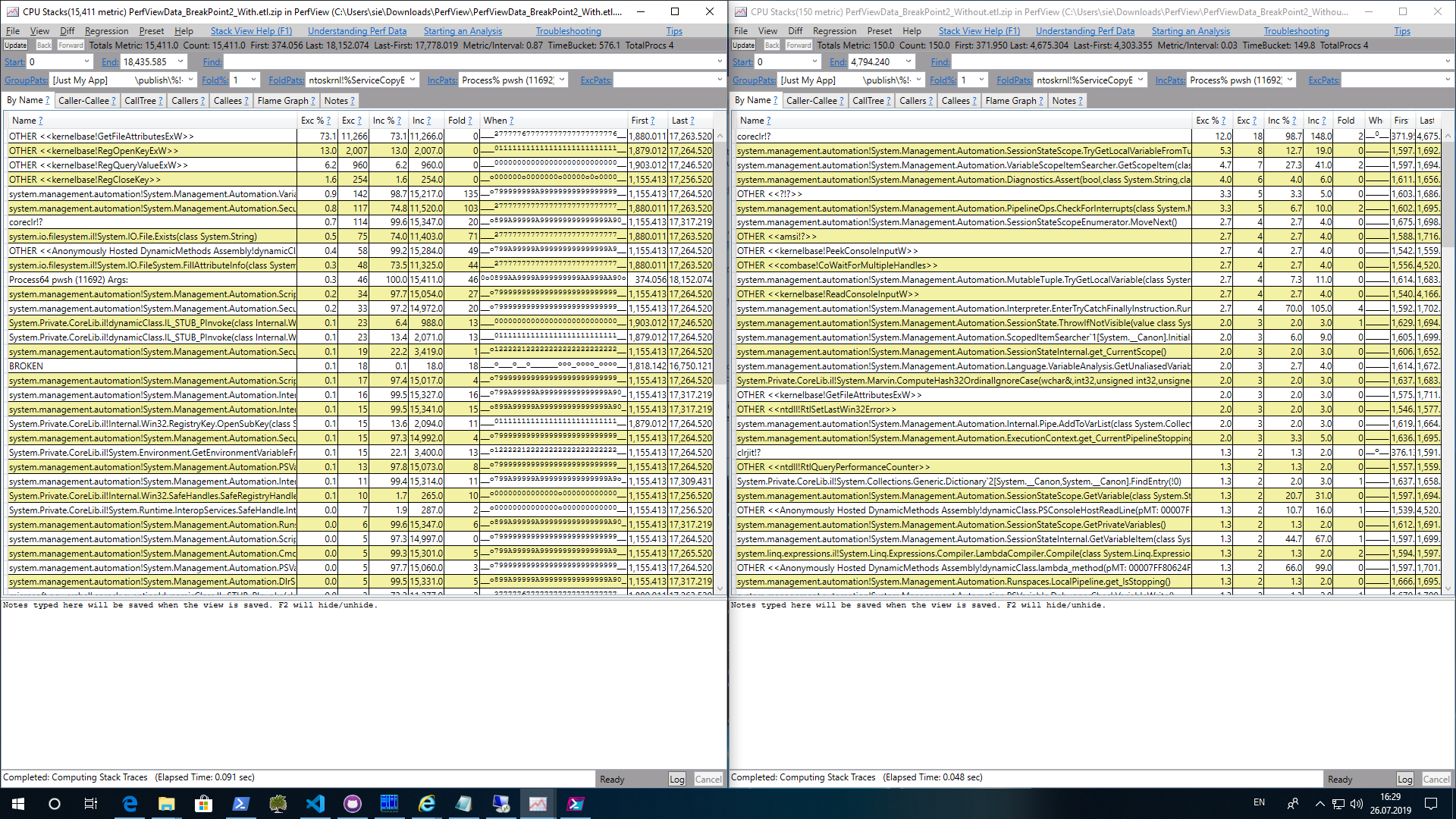
Task: Launch Microsoft Edge from the taskbar
Action: tap(130, 804)
